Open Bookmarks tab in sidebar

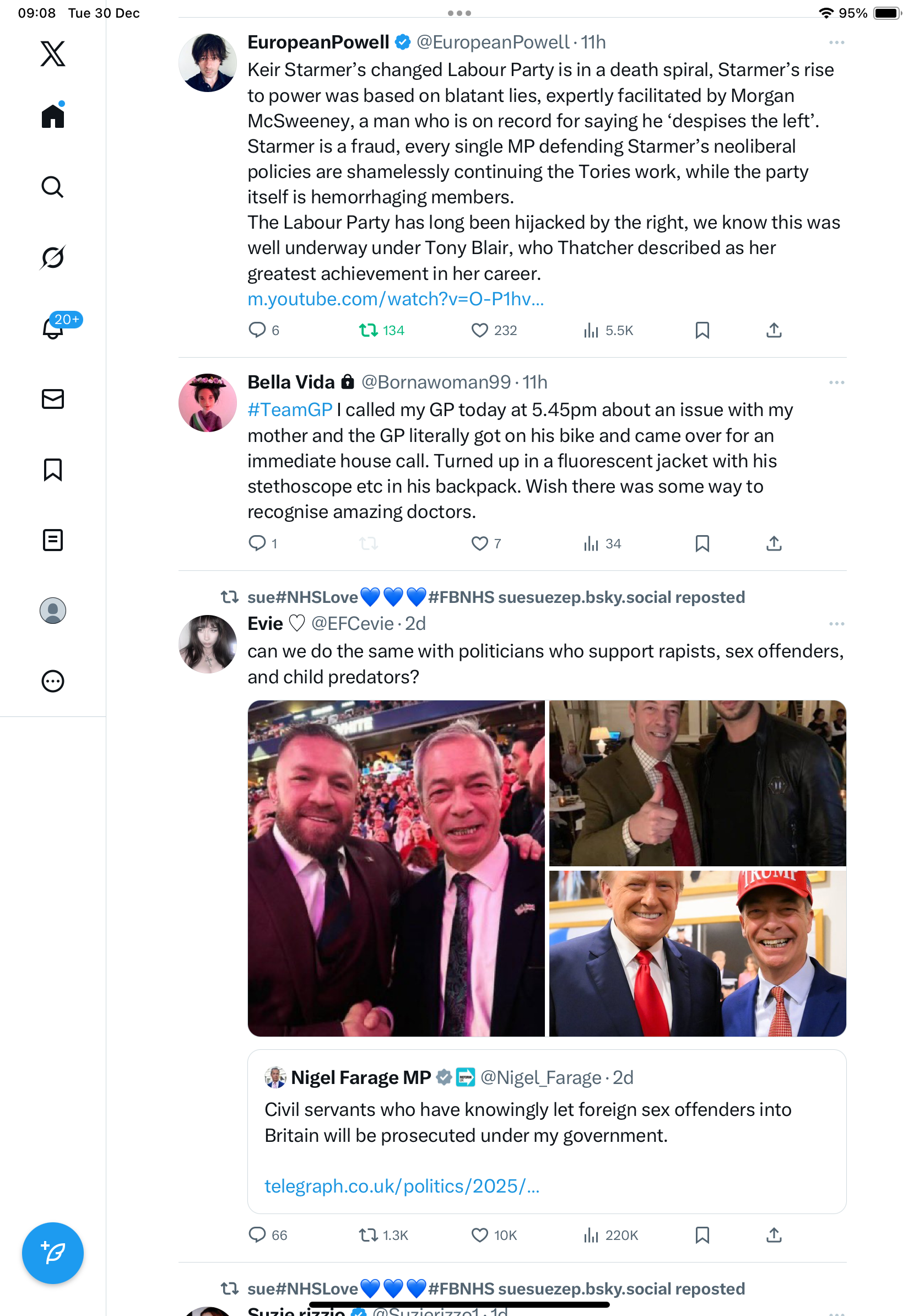pos(53,470)
